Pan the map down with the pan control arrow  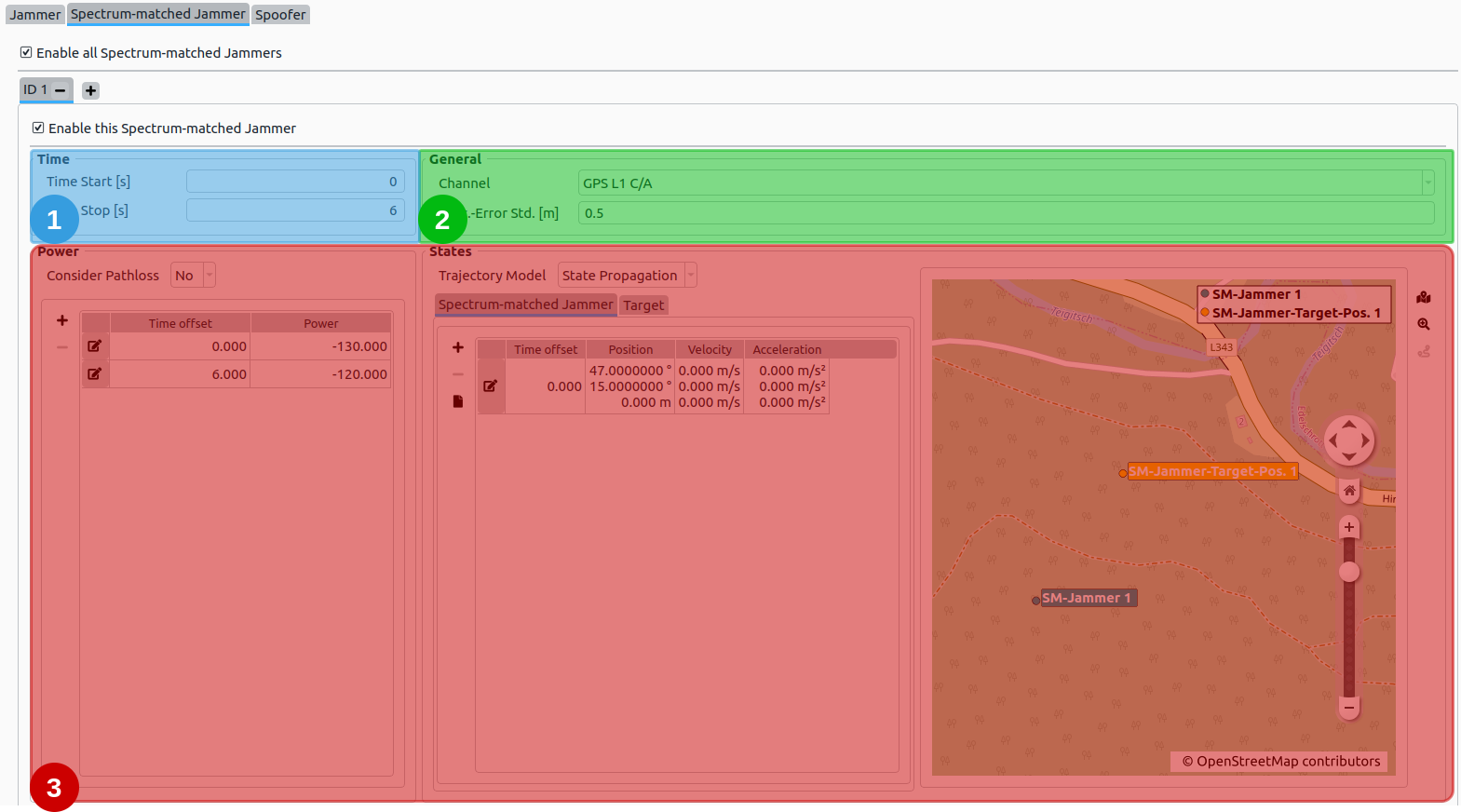[x=1349, y=457]
